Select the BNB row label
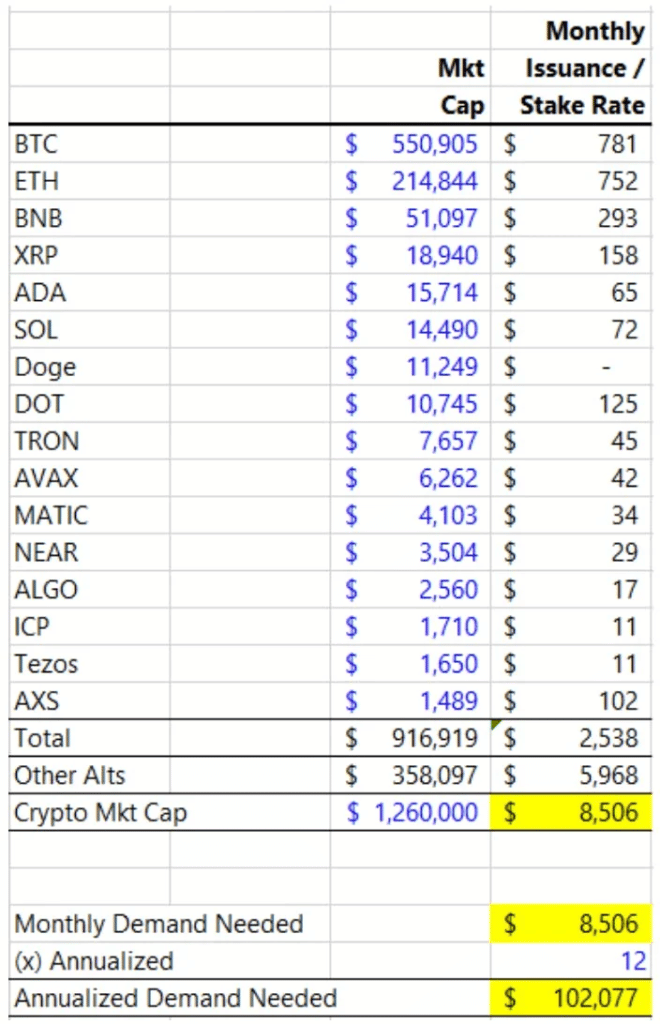The height and width of the screenshot is (1024, 660). (38, 218)
